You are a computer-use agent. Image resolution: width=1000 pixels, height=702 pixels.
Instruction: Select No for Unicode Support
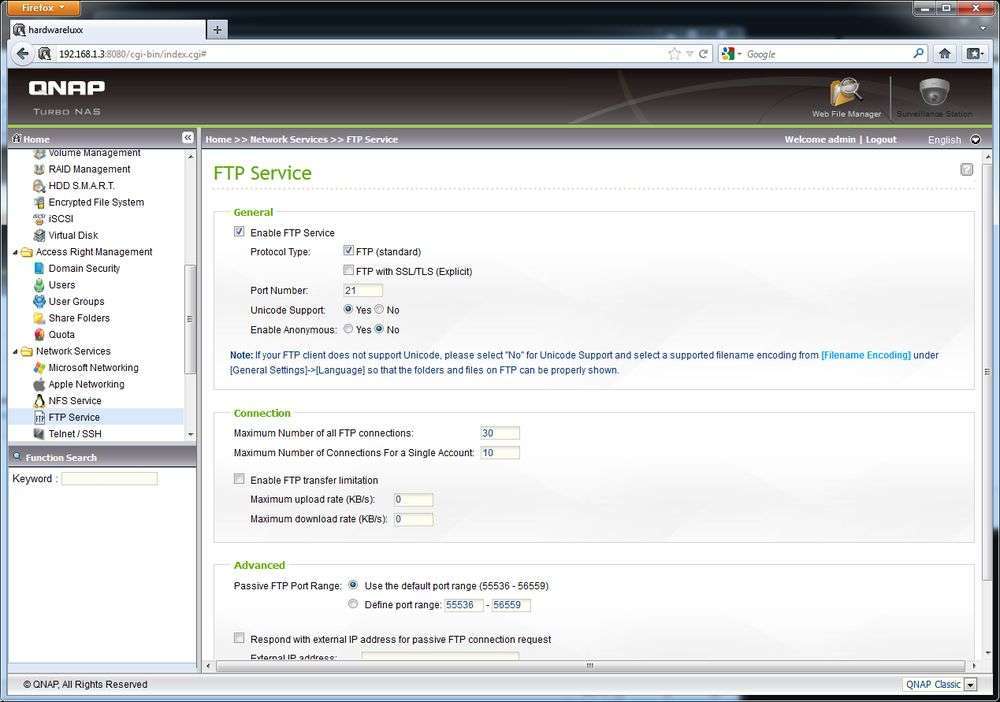(x=379, y=309)
